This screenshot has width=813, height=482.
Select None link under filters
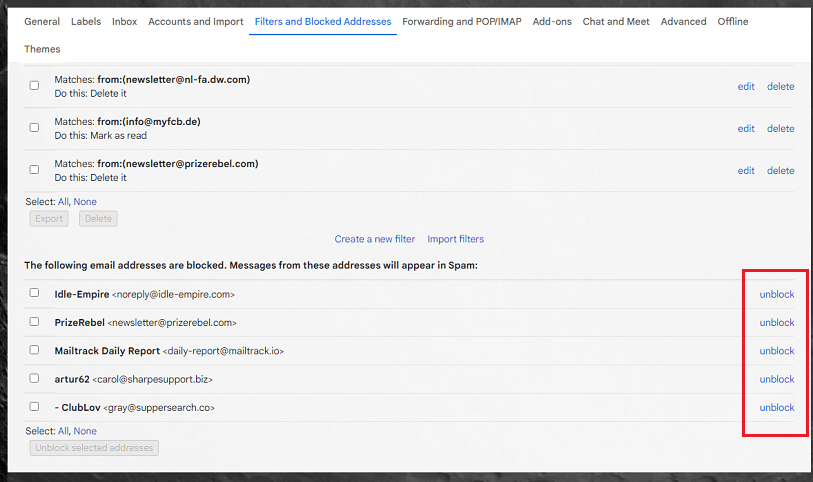coord(85,202)
